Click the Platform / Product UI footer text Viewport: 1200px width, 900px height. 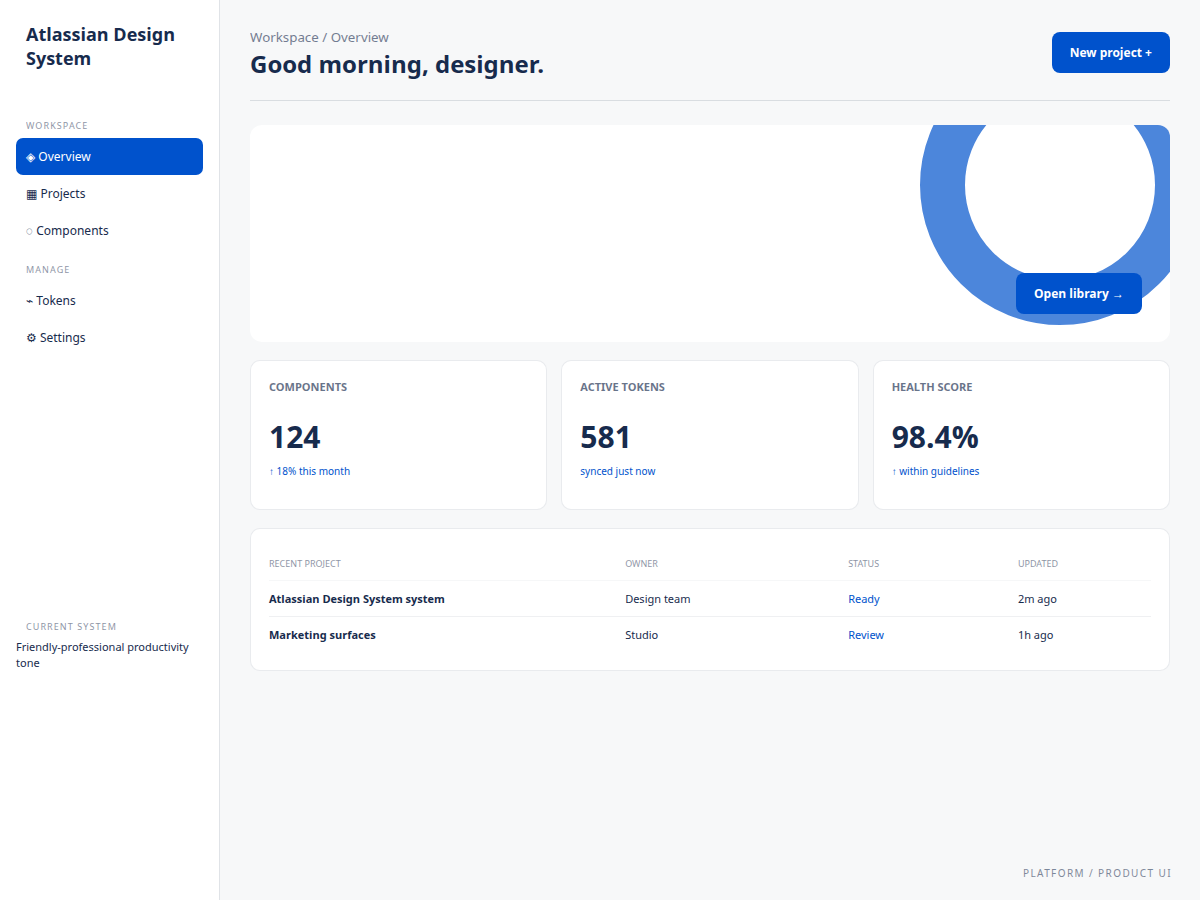tap(1097, 873)
